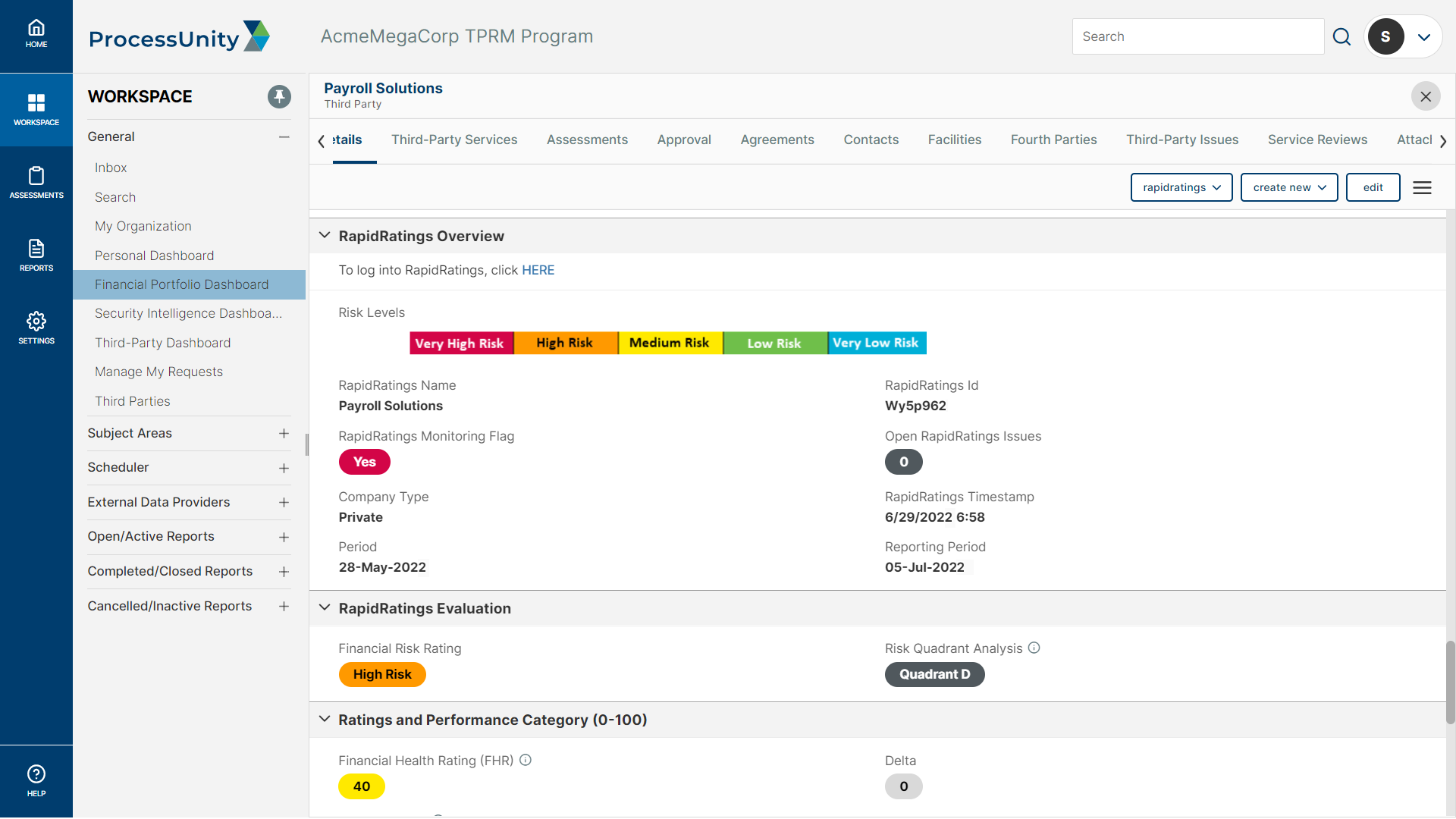The width and height of the screenshot is (1456, 819).
Task: Expand the RapidRatings Overview section
Action: tap(326, 235)
